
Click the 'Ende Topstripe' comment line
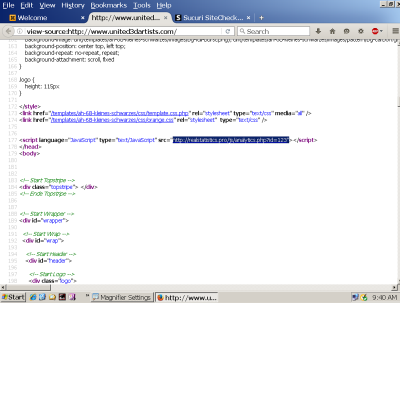[x=47, y=194]
